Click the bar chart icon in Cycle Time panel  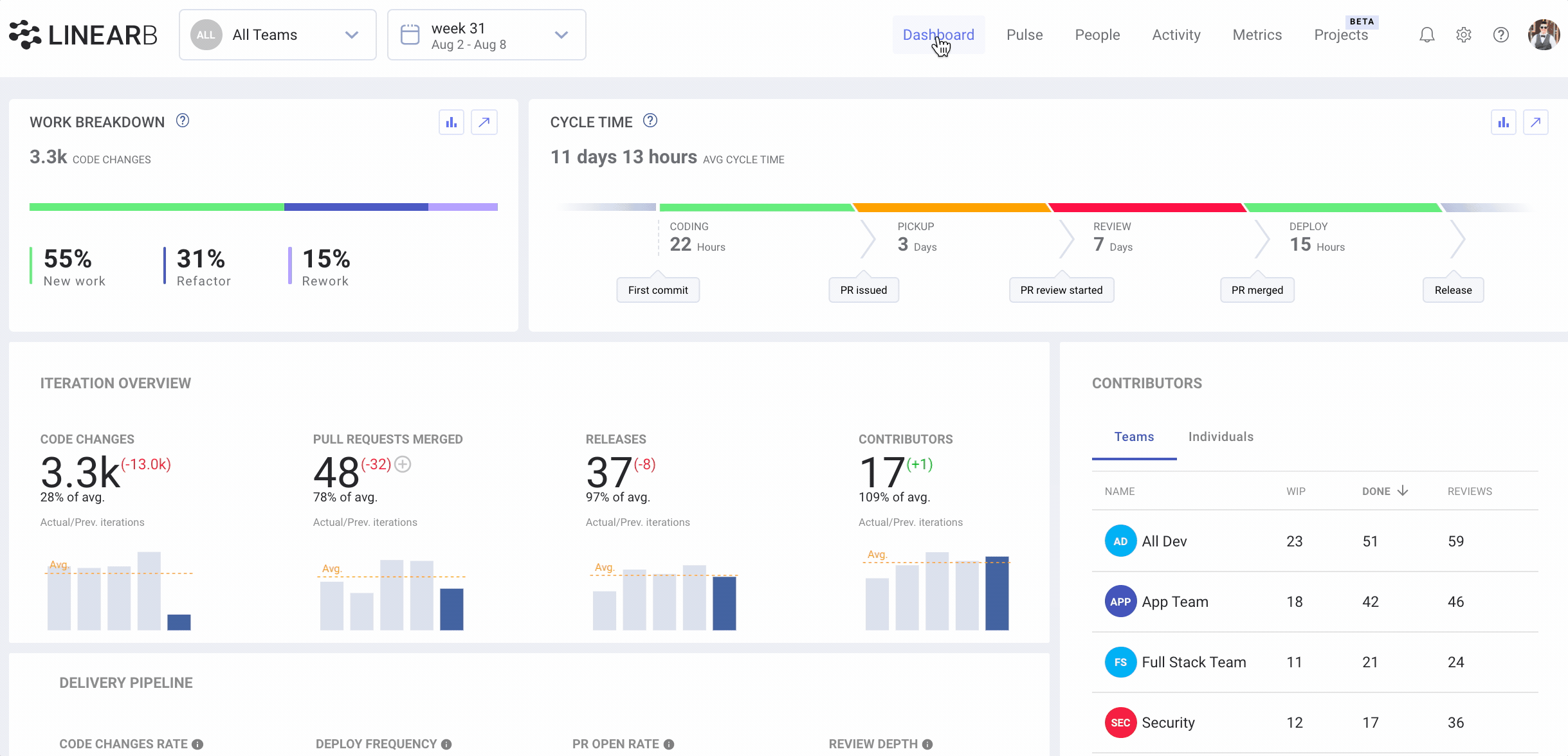click(x=1503, y=122)
